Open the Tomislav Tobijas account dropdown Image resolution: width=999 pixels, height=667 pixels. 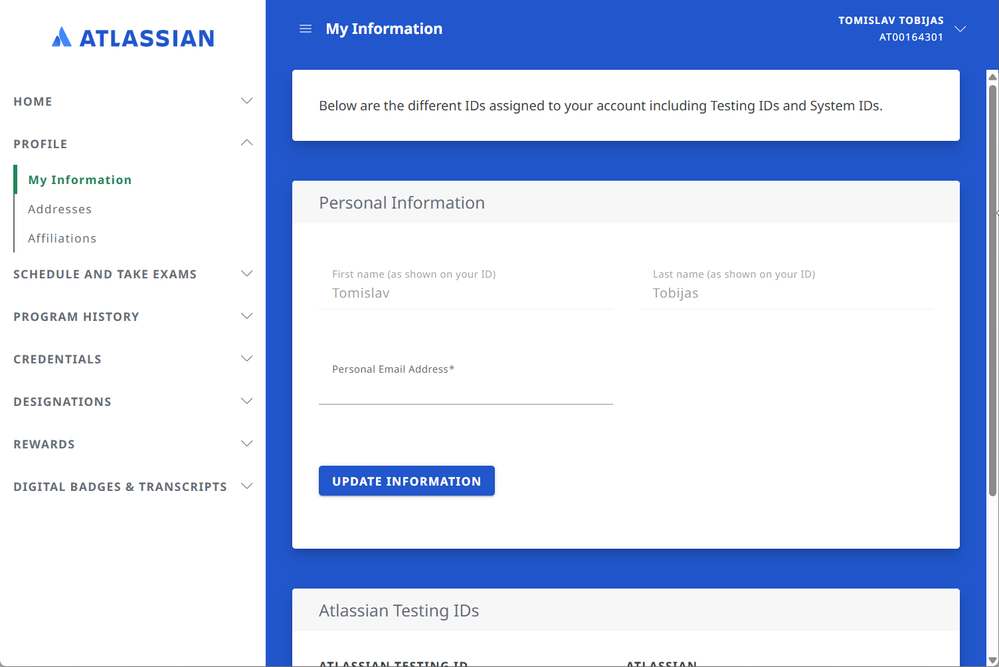click(960, 29)
